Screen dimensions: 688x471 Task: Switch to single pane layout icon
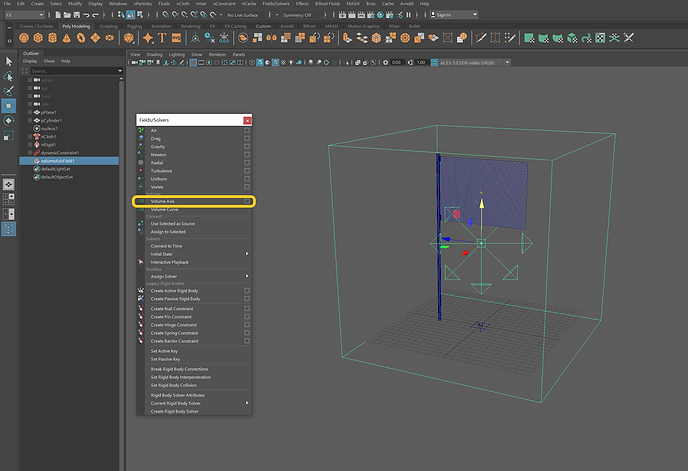pos(9,184)
